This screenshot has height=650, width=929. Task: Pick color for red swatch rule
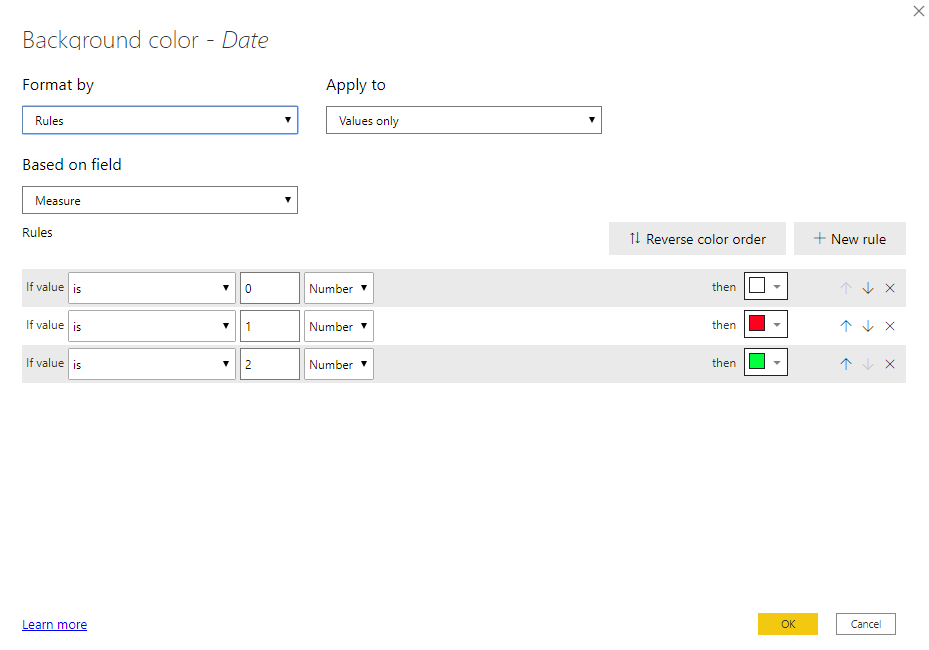(765, 324)
